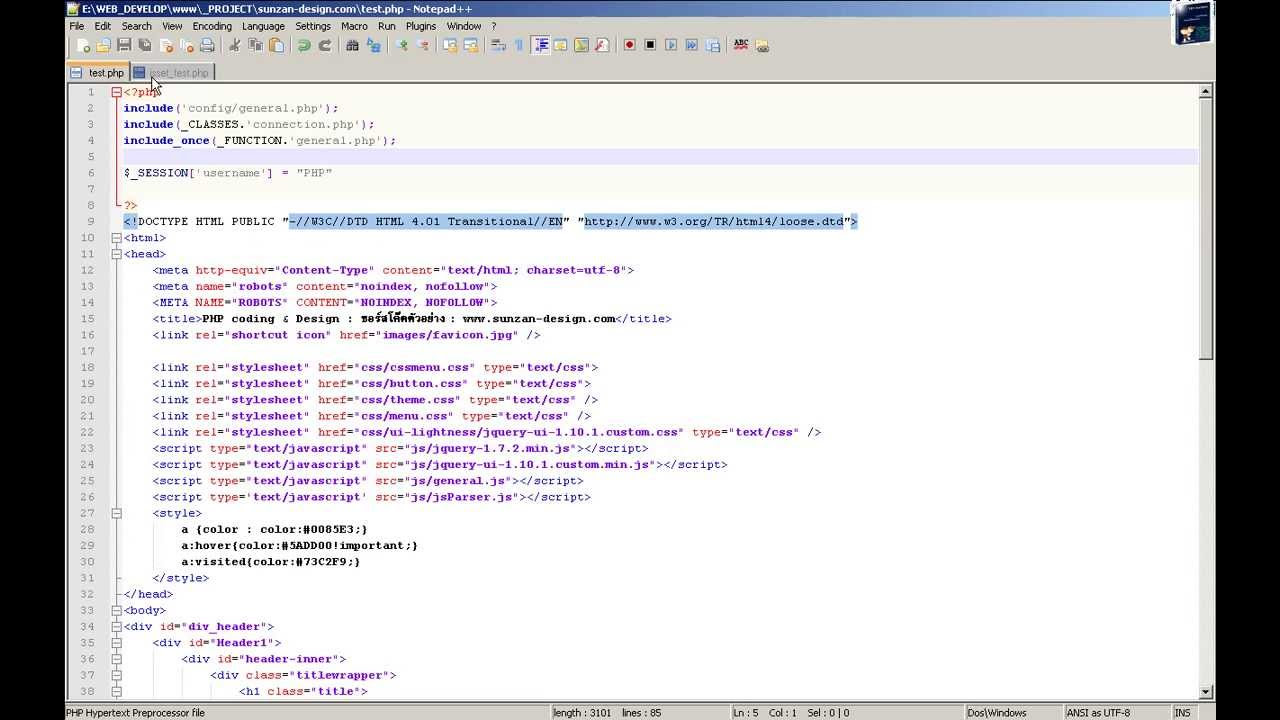Open the Plugins menu
The width and height of the screenshot is (1280, 720).
point(421,26)
